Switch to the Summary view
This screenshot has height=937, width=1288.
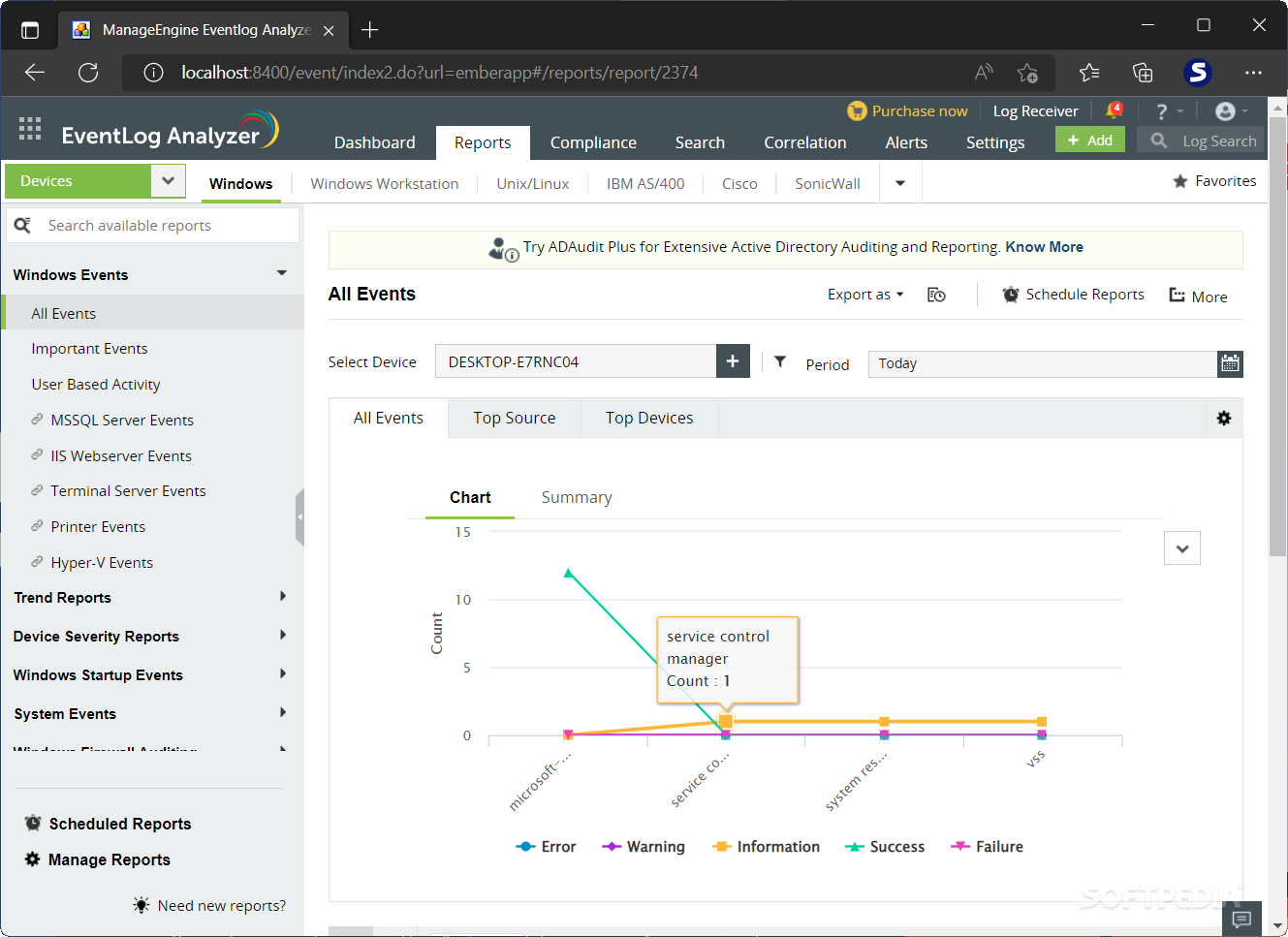[577, 497]
